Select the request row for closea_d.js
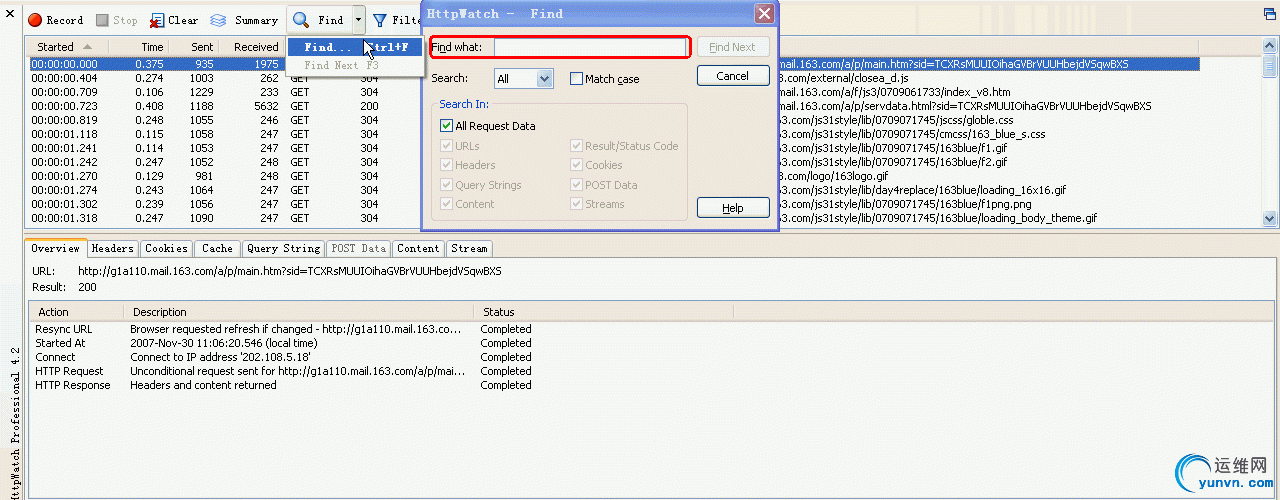The image size is (1280, 500). click(644, 77)
